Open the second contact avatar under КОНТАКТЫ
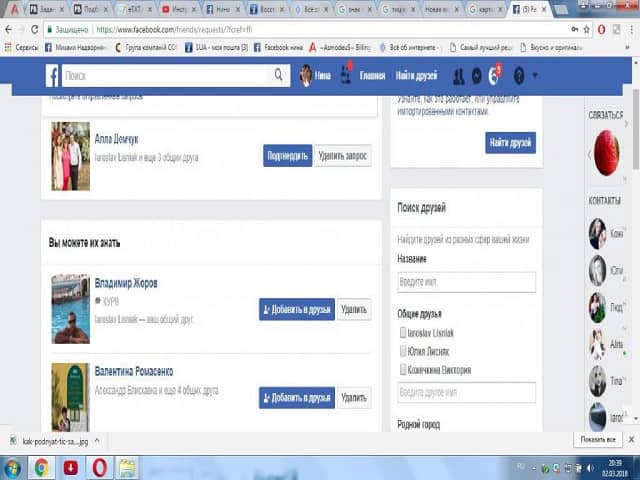 click(598, 270)
